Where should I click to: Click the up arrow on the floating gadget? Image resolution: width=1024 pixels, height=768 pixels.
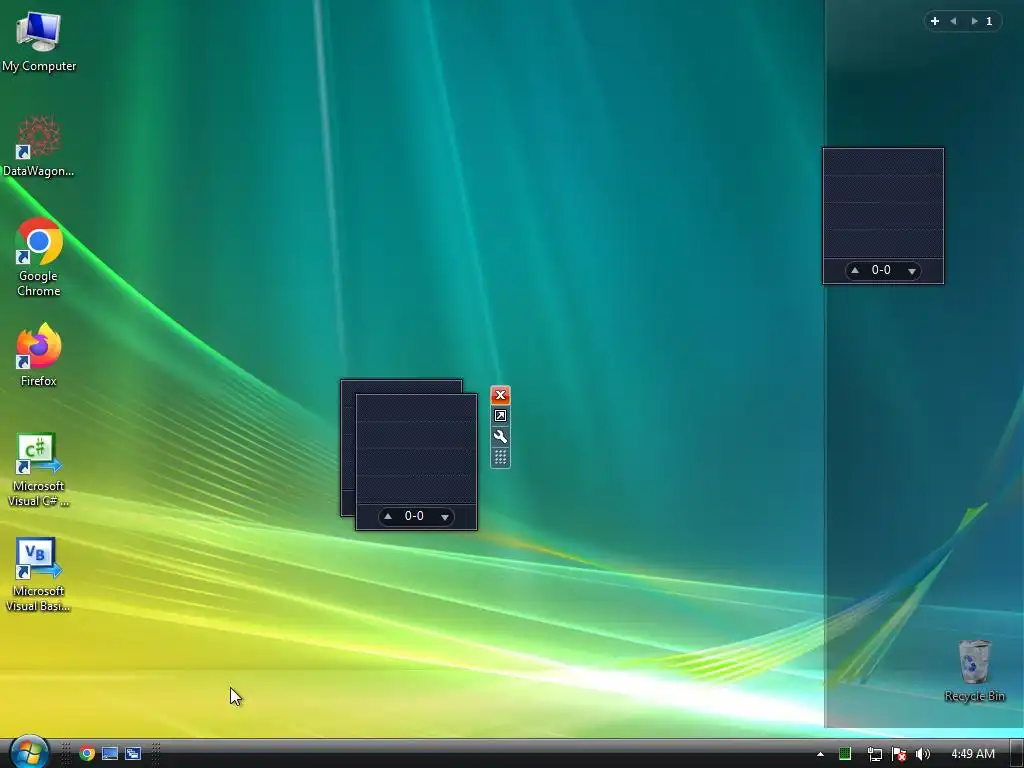388,517
